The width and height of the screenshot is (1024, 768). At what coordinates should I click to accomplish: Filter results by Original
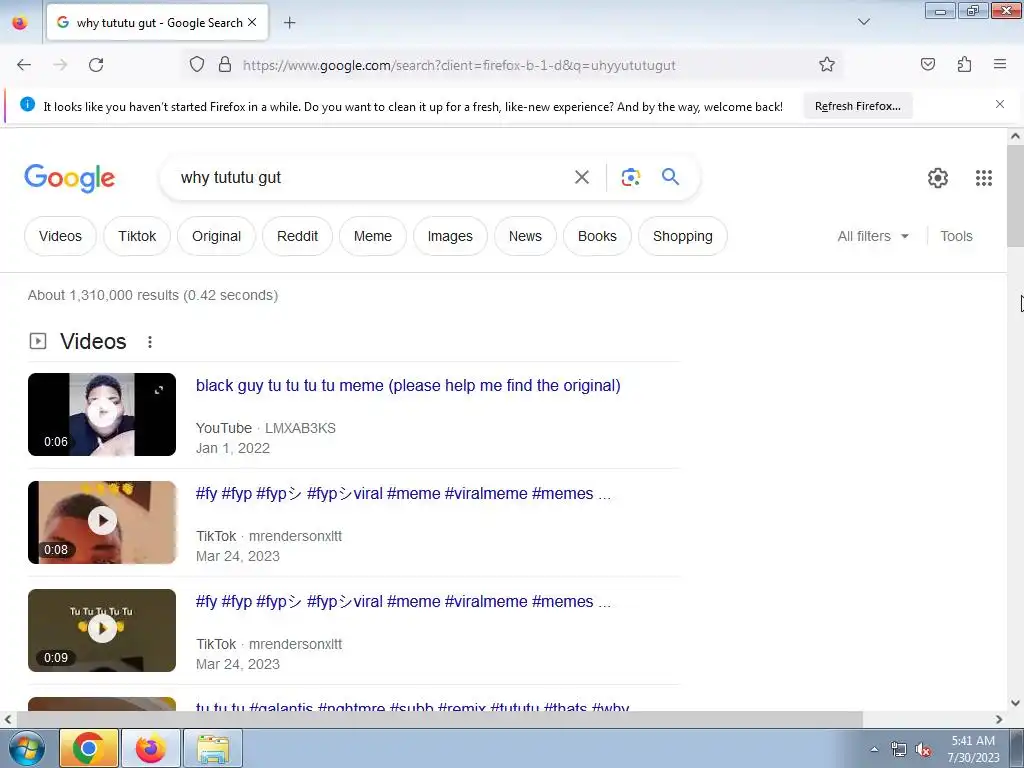216,236
